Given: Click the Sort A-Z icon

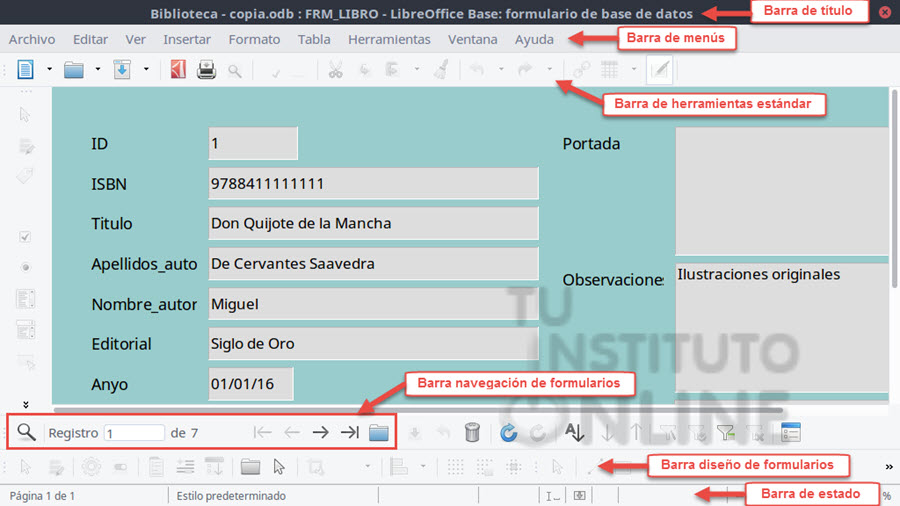Looking at the screenshot, I should pyautogui.click(x=575, y=432).
